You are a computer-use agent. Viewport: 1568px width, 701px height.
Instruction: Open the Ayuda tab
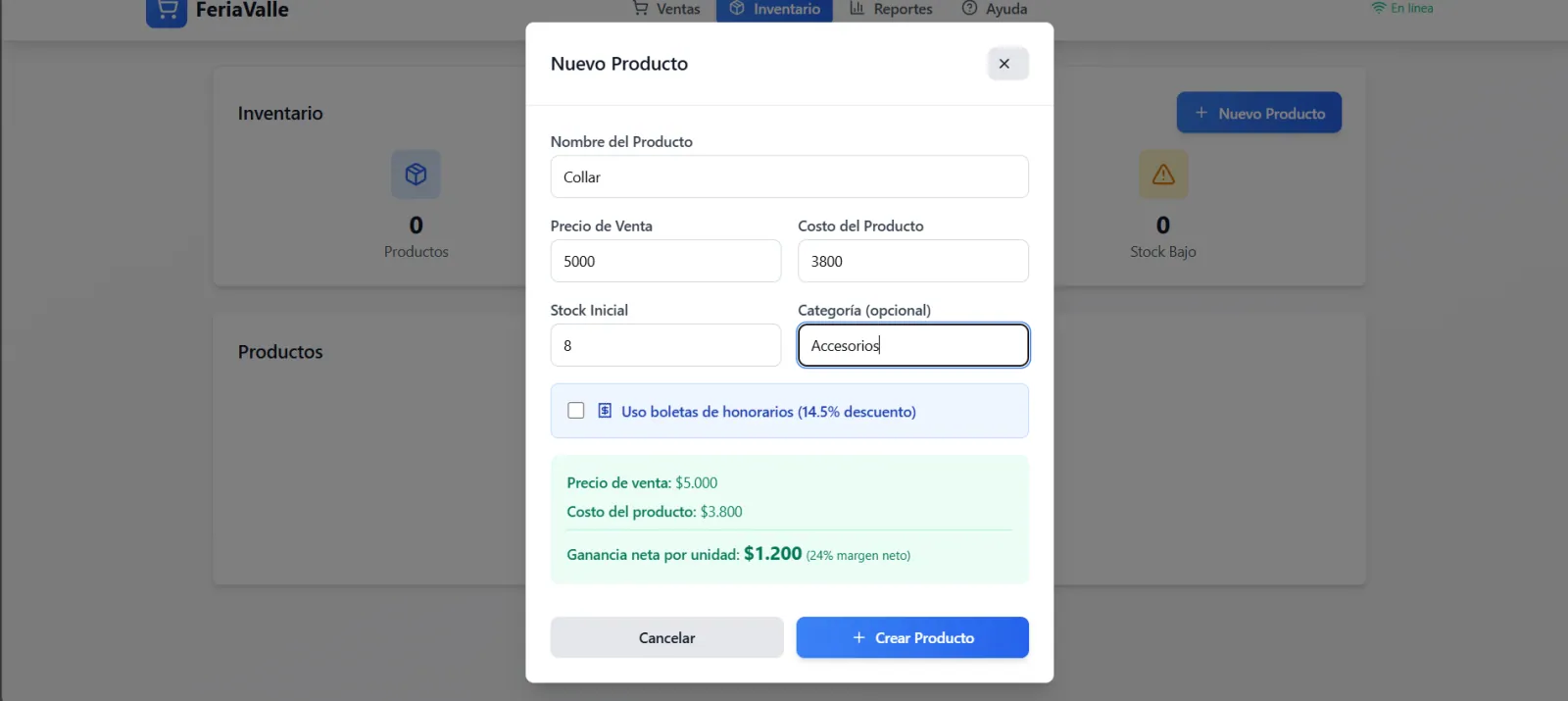point(995,9)
